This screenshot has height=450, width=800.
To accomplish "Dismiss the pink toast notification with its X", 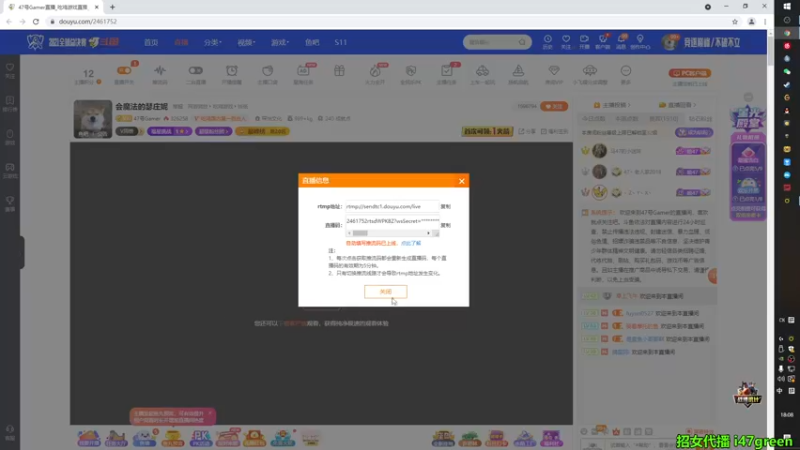I will click(x=209, y=413).
